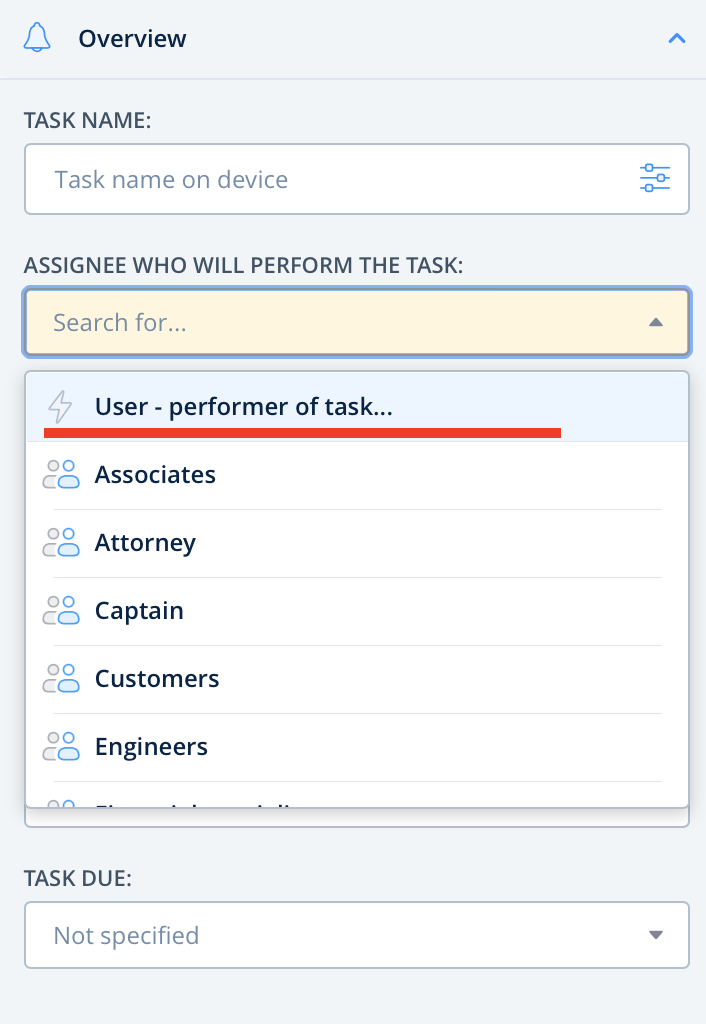The height and width of the screenshot is (1024, 706).
Task: Open the Task Due Not specified dropdown
Action: click(x=340, y=936)
